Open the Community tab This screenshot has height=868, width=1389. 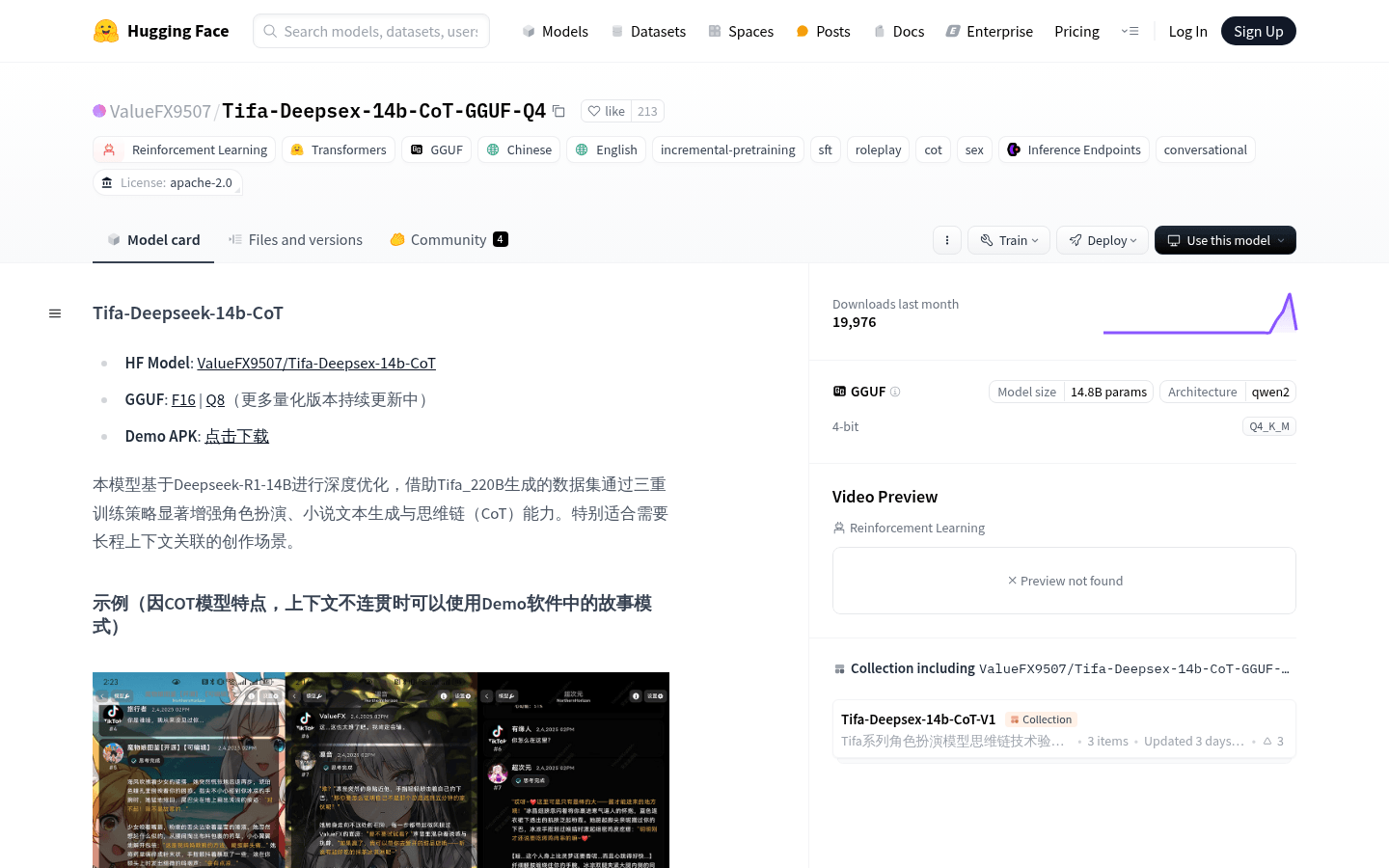coord(448,240)
